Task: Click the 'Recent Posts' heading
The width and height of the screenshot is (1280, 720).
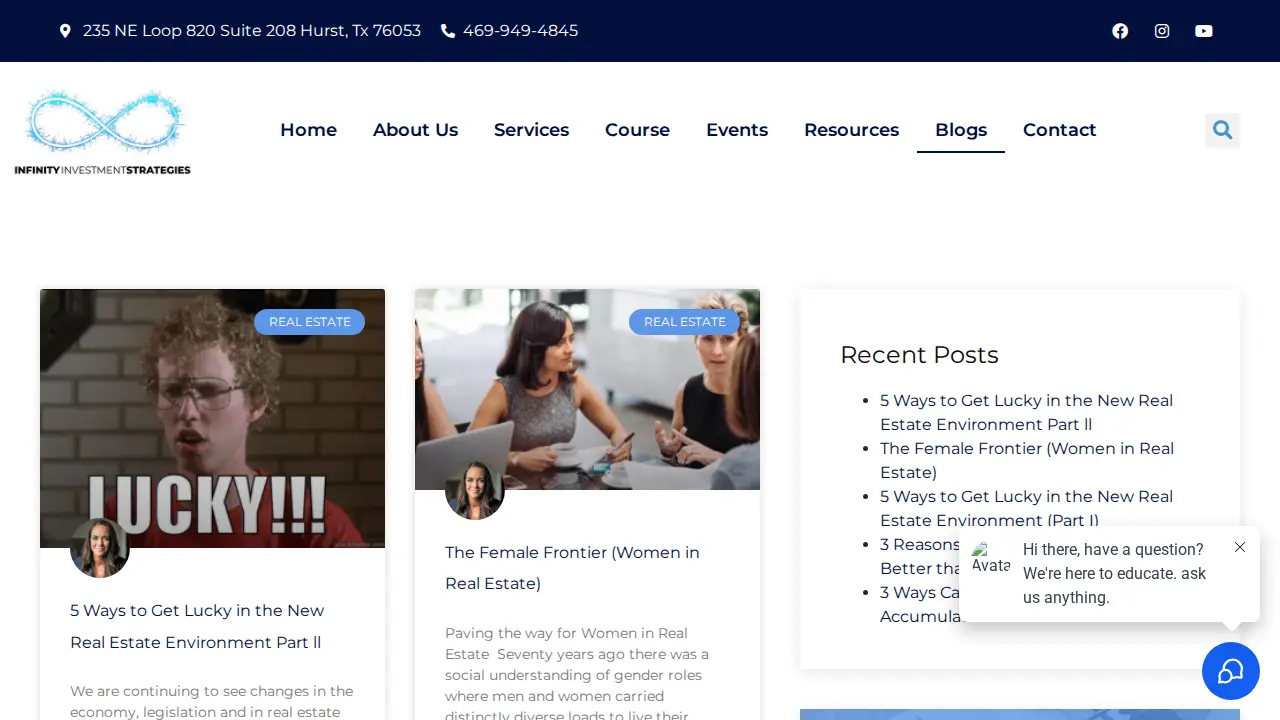Action: (x=919, y=355)
